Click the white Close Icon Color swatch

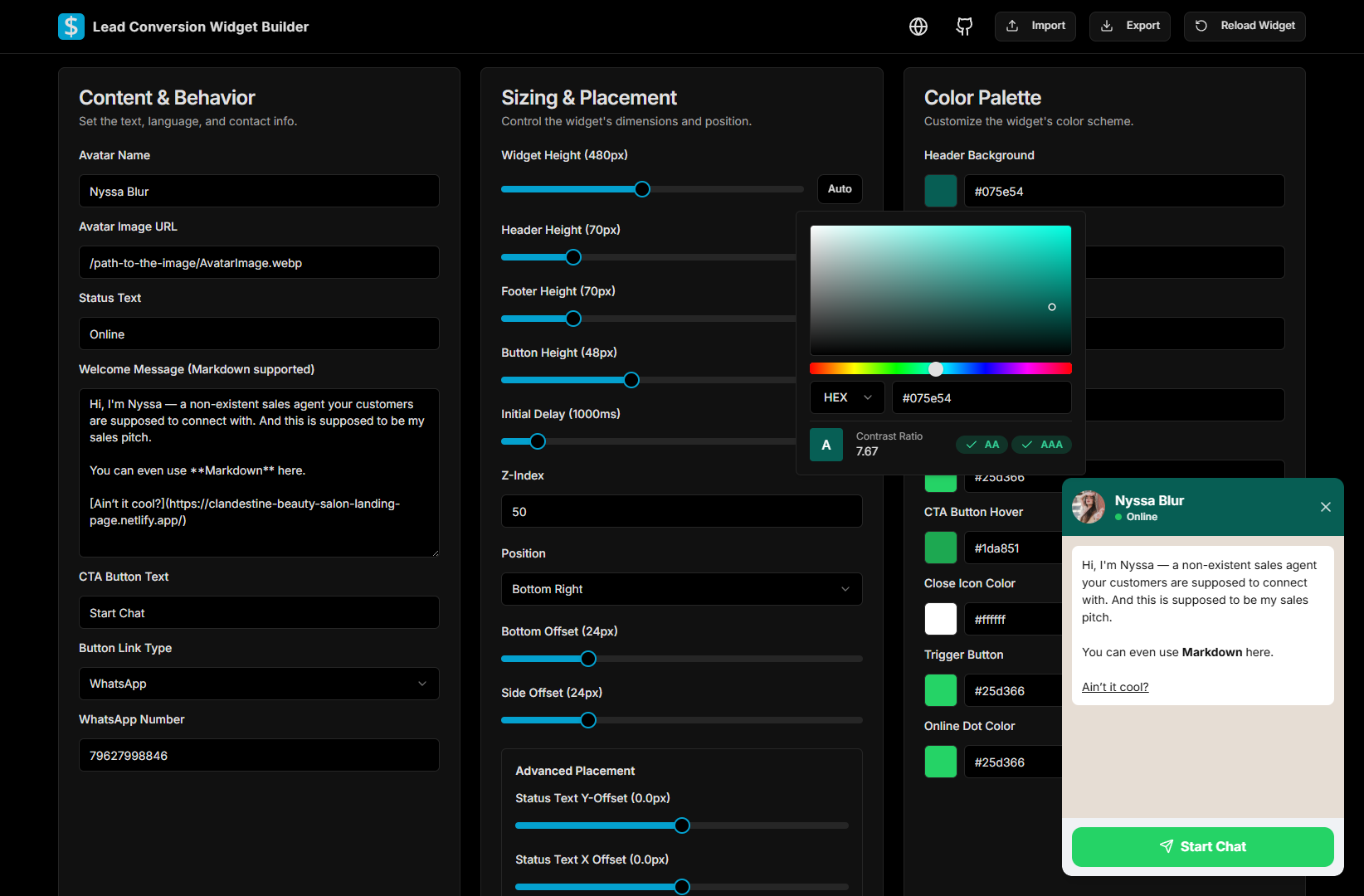(x=941, y=619)
